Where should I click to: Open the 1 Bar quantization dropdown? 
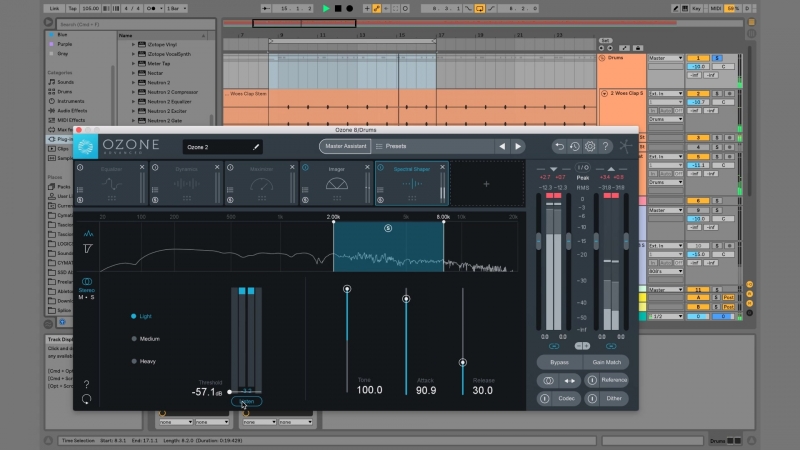pos(177,8)
